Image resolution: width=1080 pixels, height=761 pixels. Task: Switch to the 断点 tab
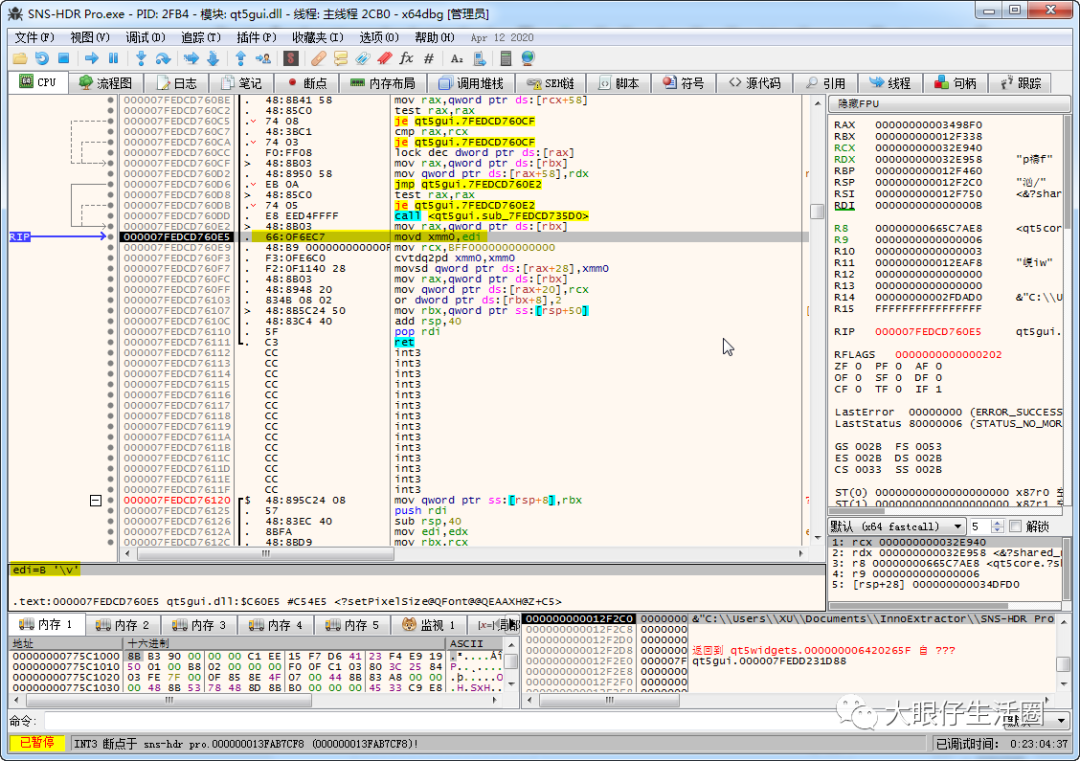point(308,83)
